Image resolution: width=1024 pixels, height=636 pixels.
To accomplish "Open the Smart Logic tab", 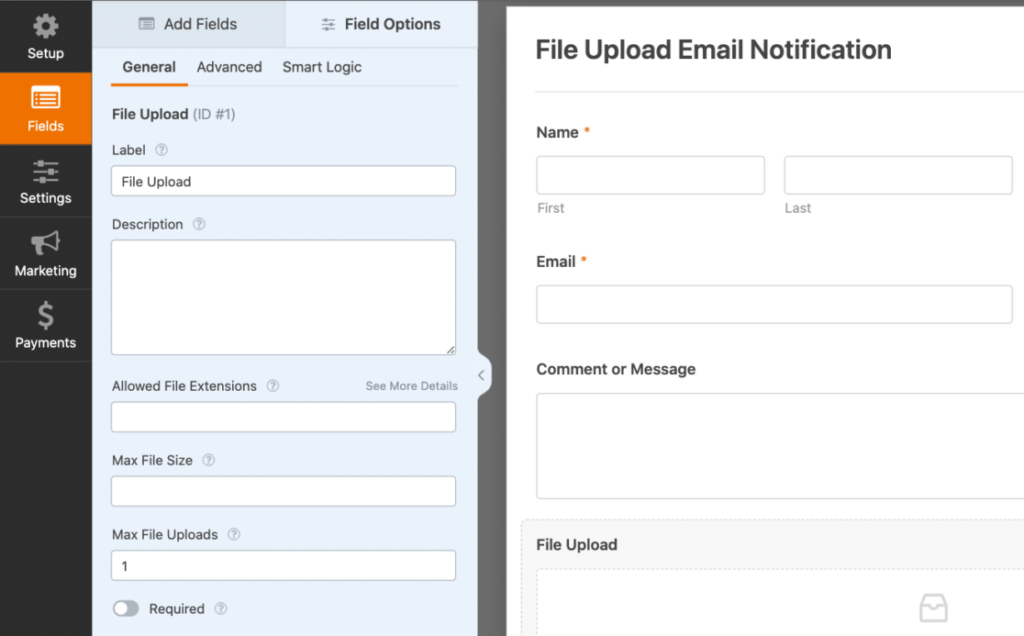I will 321,67.
